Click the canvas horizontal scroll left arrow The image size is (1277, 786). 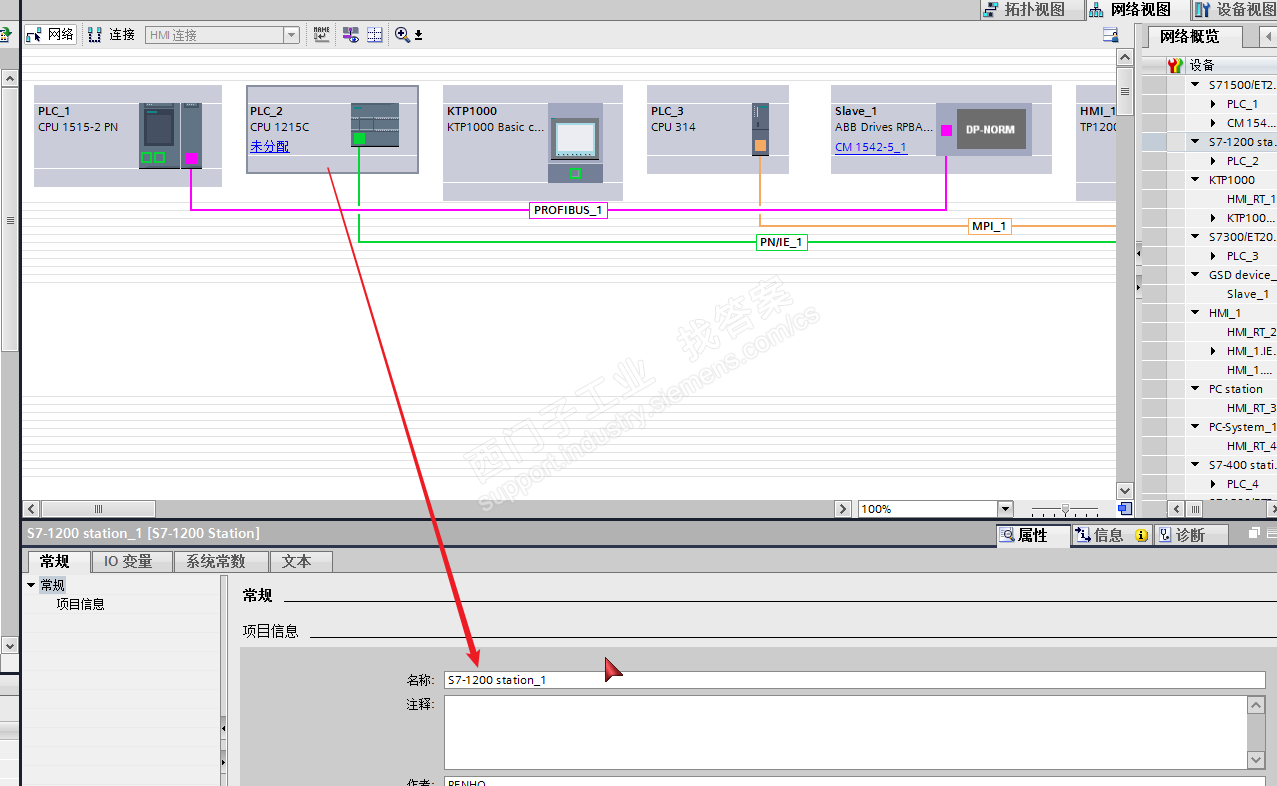(32, 509)
